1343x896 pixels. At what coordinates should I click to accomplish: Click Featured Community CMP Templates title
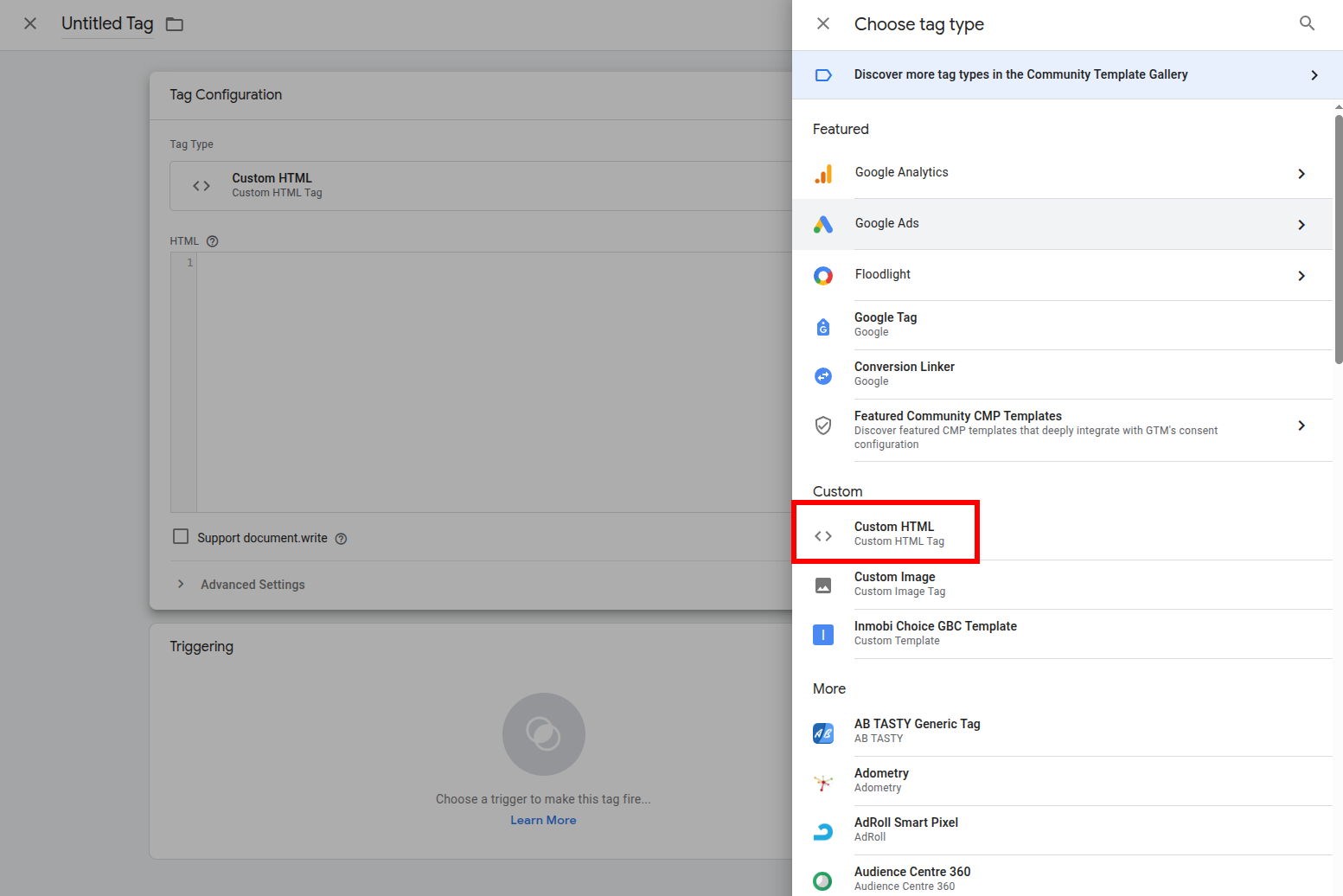click(x=958, y=416)
